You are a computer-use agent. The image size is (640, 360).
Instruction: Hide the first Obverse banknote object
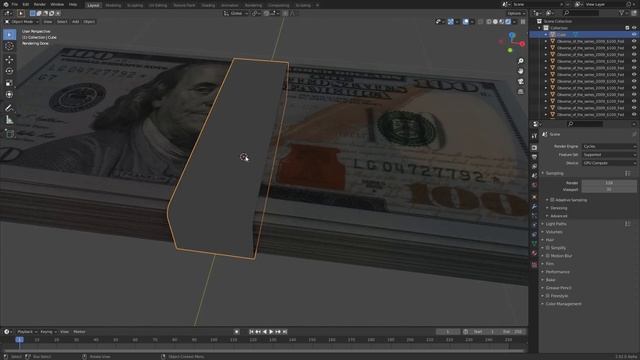(x=634, y=41)
